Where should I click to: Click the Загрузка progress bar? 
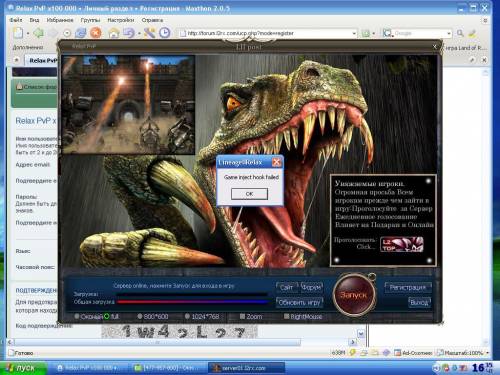193,294
